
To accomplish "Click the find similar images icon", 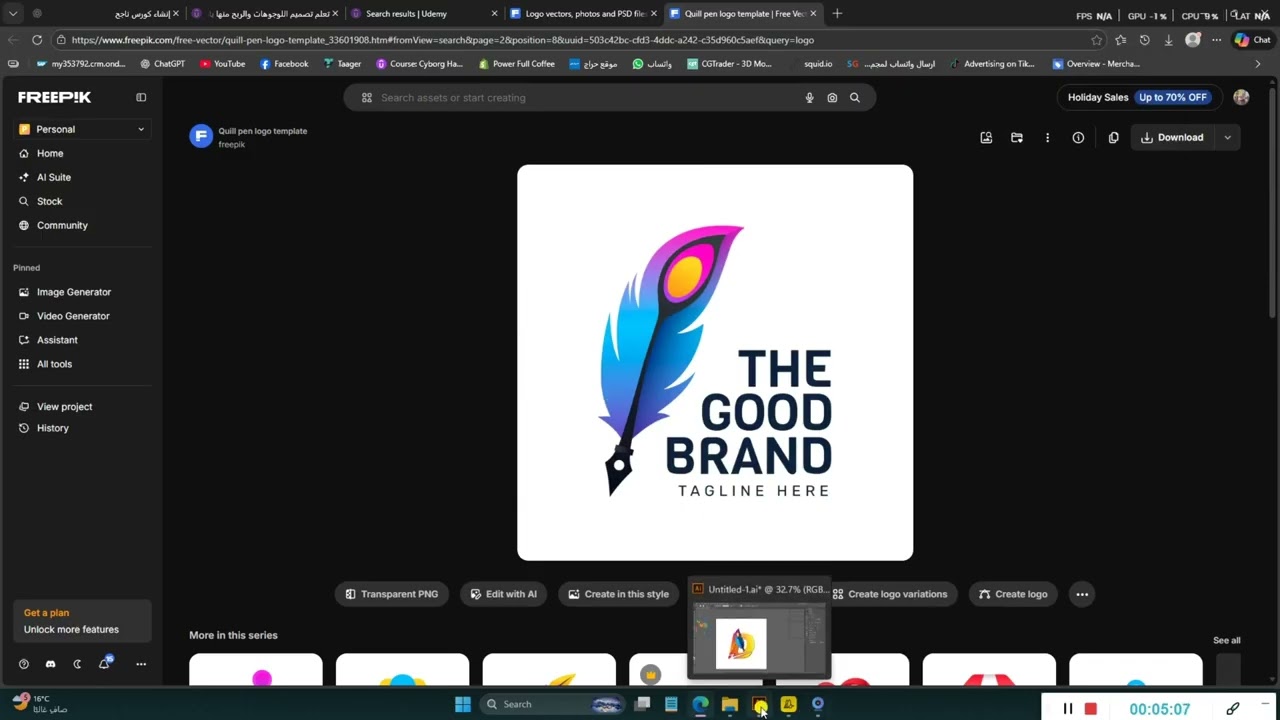I will click(986, 138).
